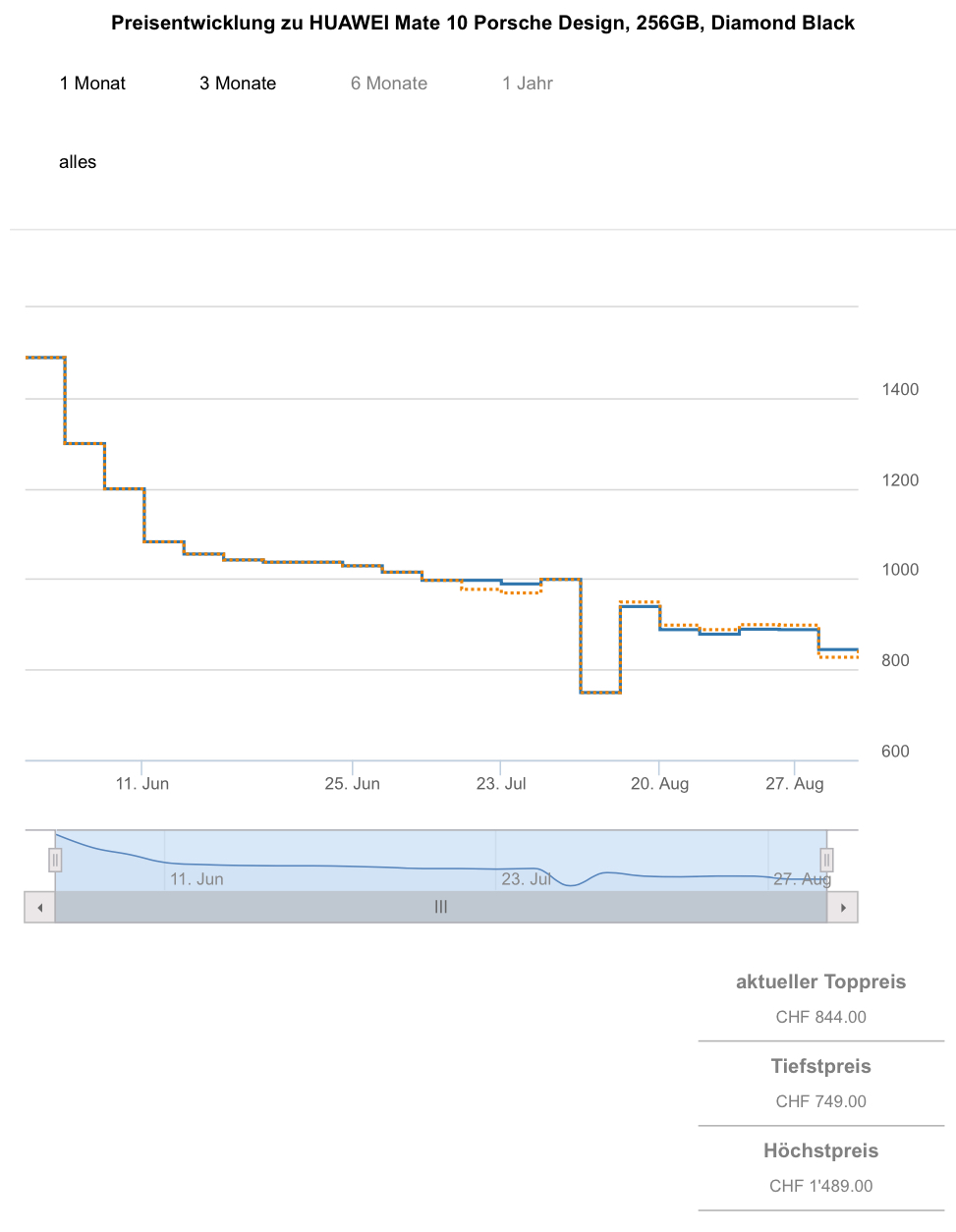The height and width of the screenshot is (1232, 956).
Task: Click the "20. Aug" x-axis date label
Action: pyautogui.click(x=659, y=784)
